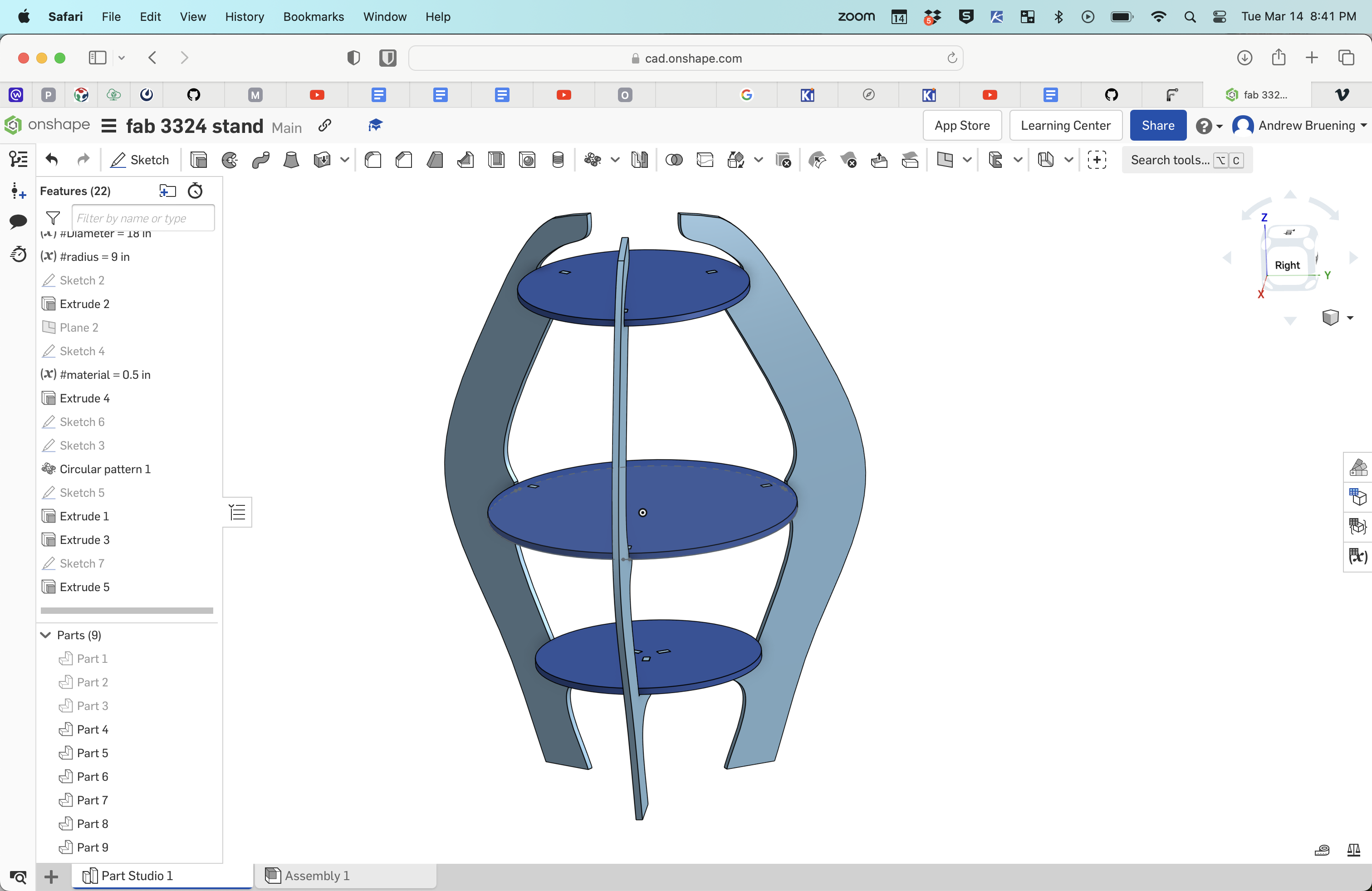Screen dimensions: 1372x891
Task: Select the Sweep tool
Action: coord(260,160)
